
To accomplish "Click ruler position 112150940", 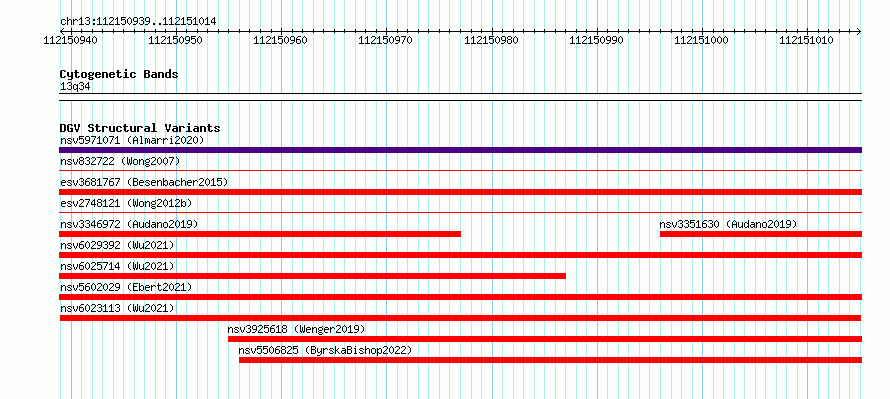I will pos(70,40).
